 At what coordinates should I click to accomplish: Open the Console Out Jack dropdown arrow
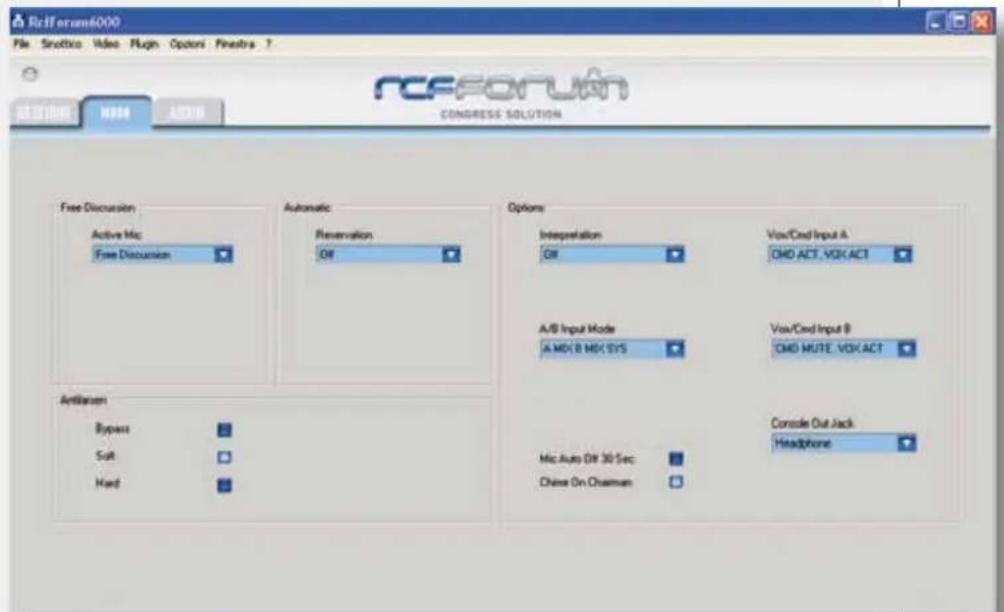pos(907,443)
